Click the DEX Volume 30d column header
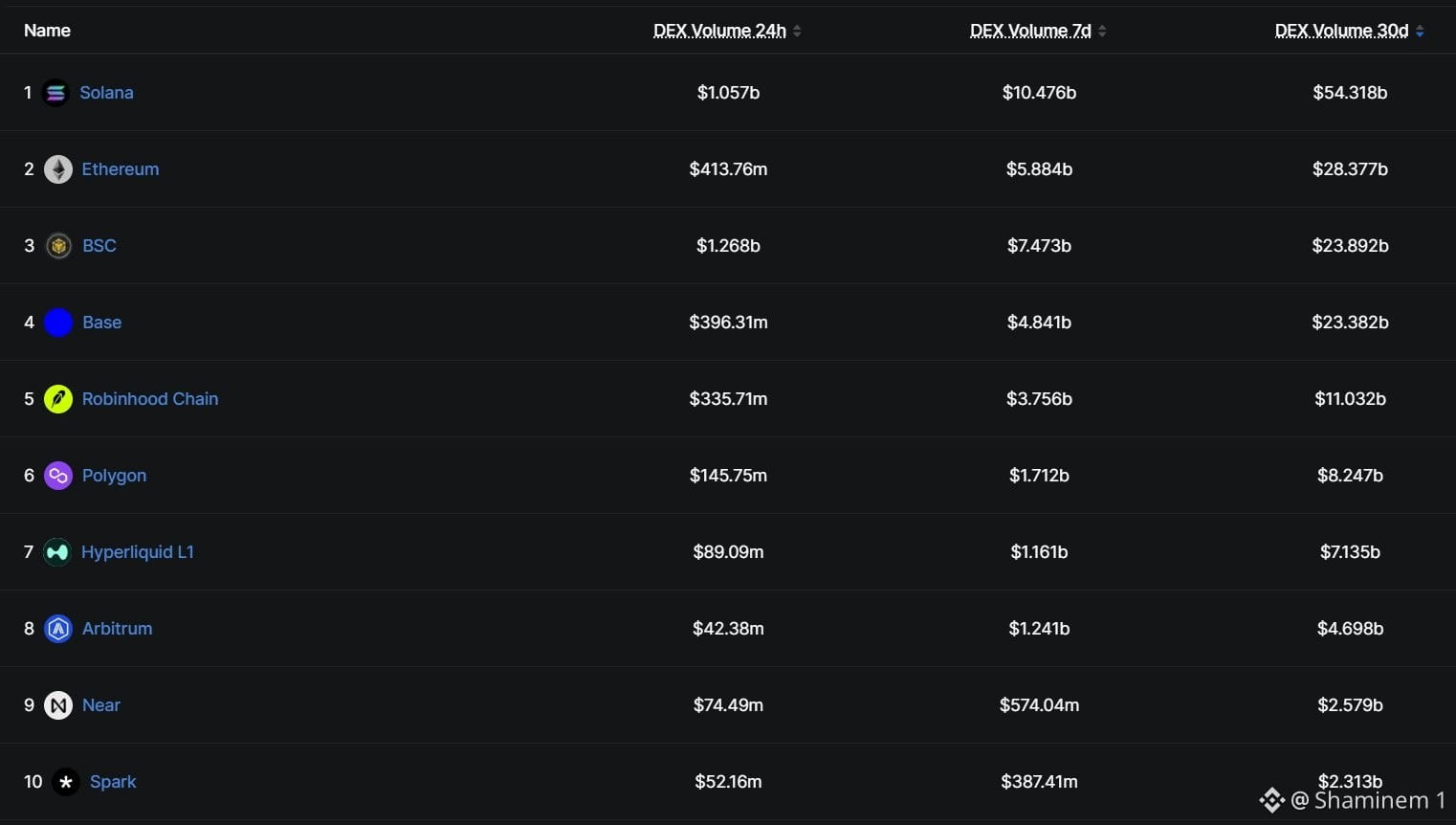This screenshot has height=825, width=1456. click(x=1341, y=31)
